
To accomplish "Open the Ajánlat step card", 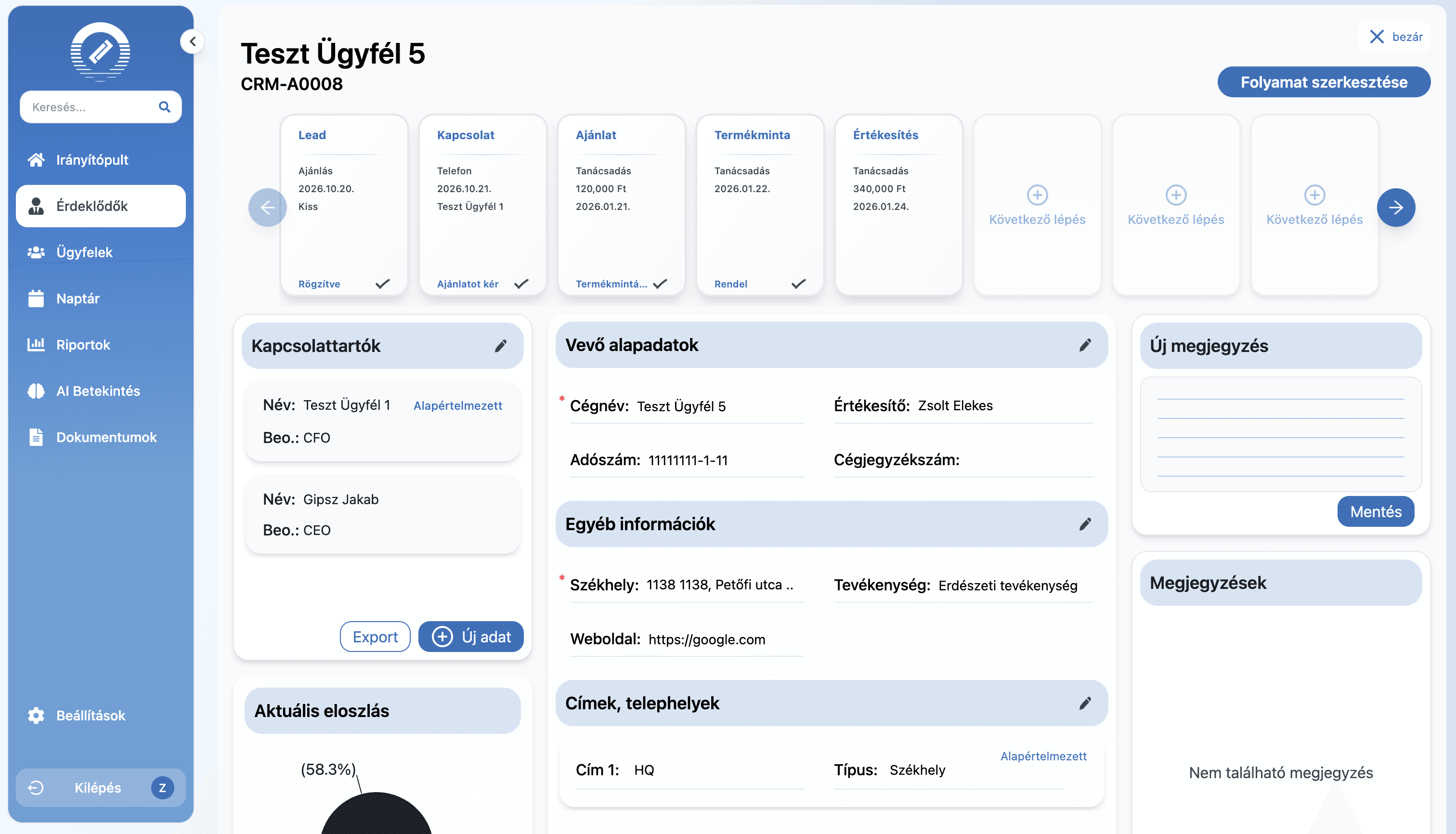I will pos(621,205).
